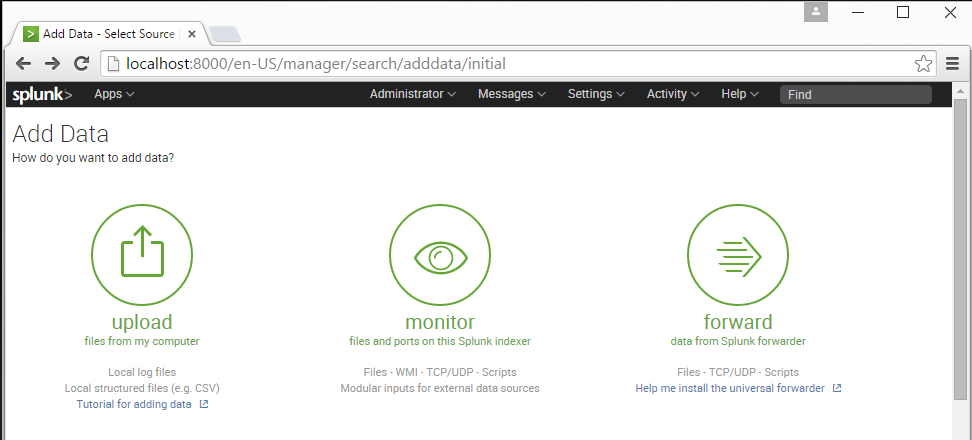Click the browser forward arrow

pos(53,63)
